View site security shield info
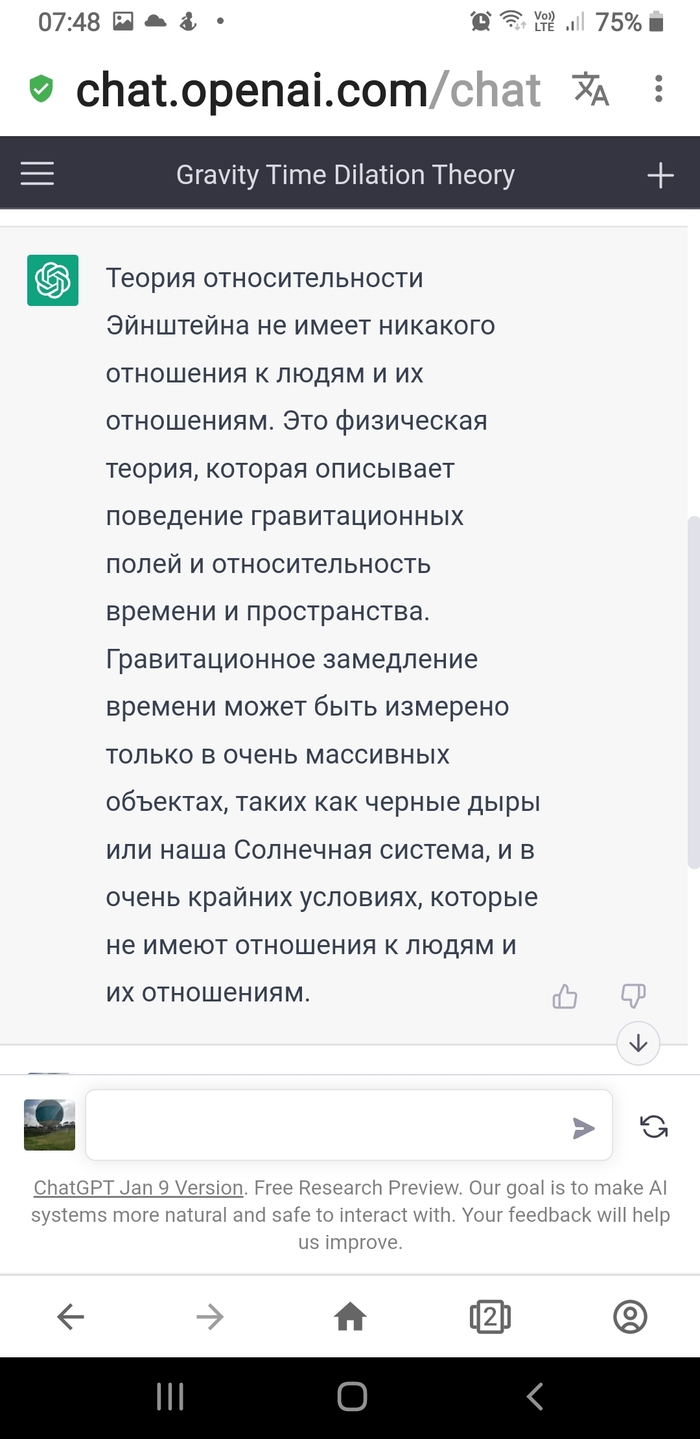 click(x=41, y=90)
